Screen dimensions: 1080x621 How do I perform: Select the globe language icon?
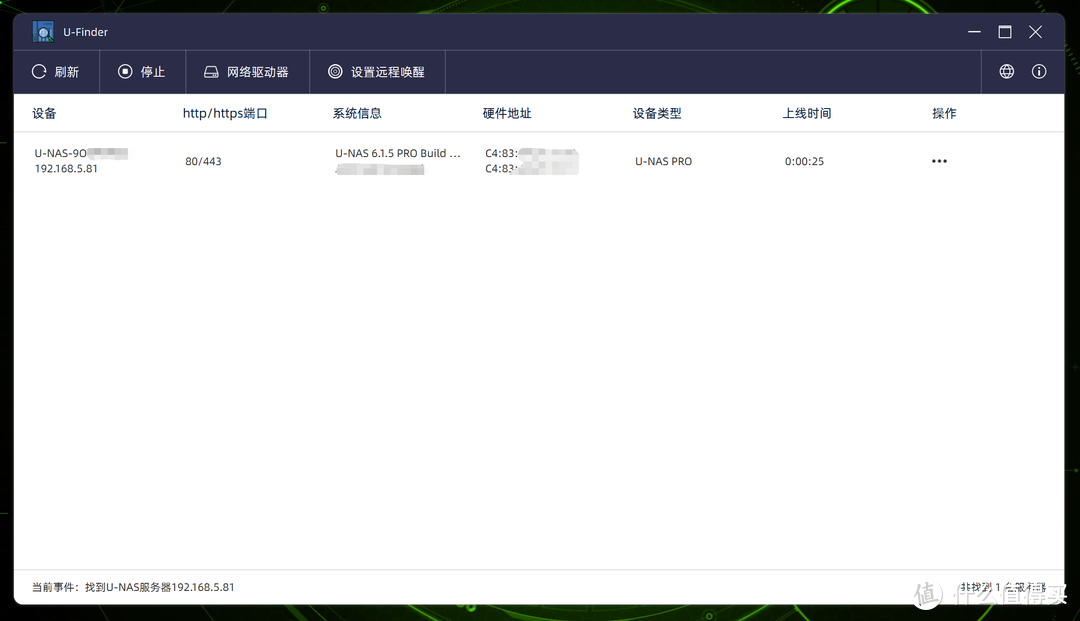(x=1006, y=71)
